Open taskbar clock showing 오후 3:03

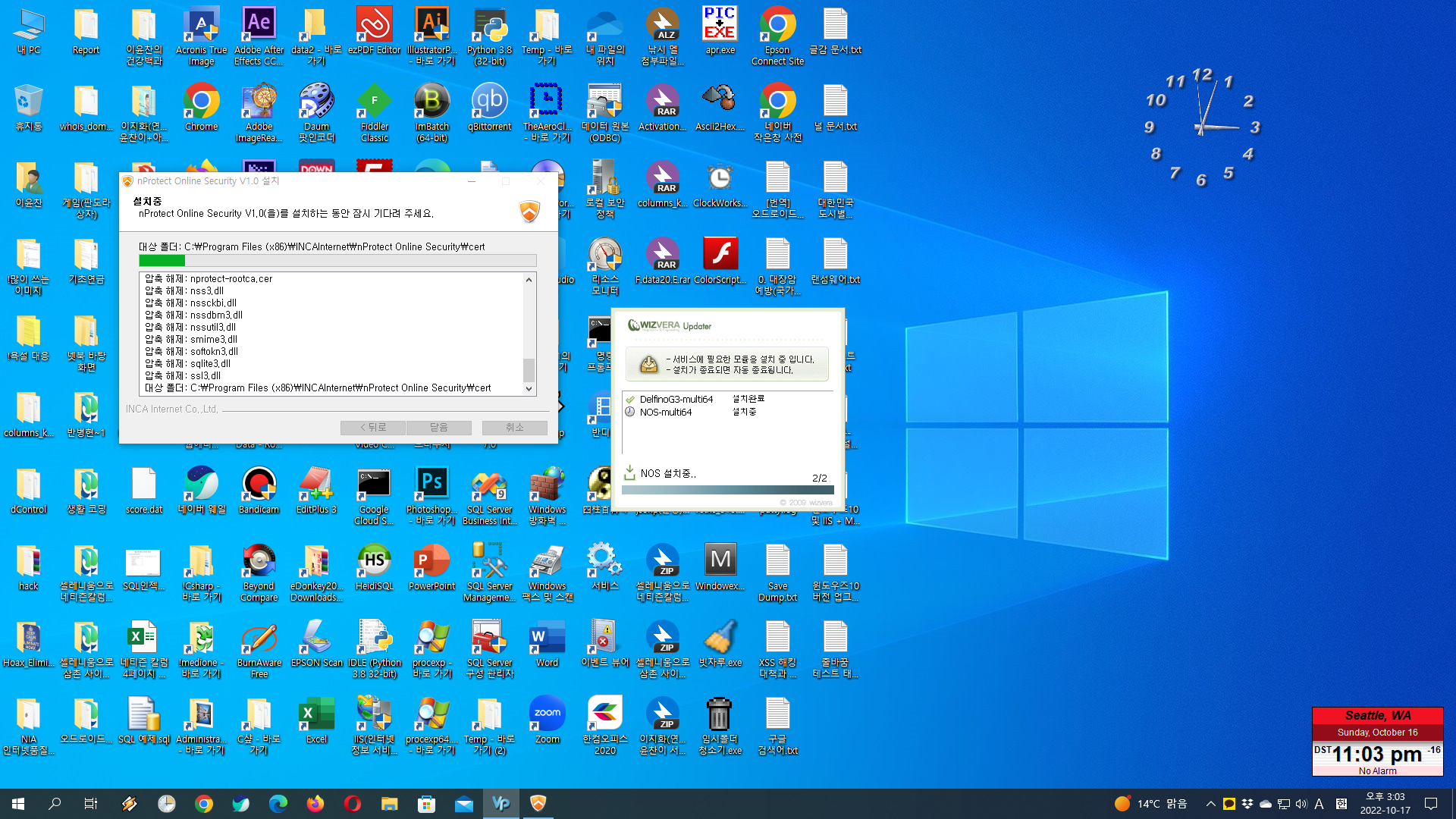pos(1385,804)
